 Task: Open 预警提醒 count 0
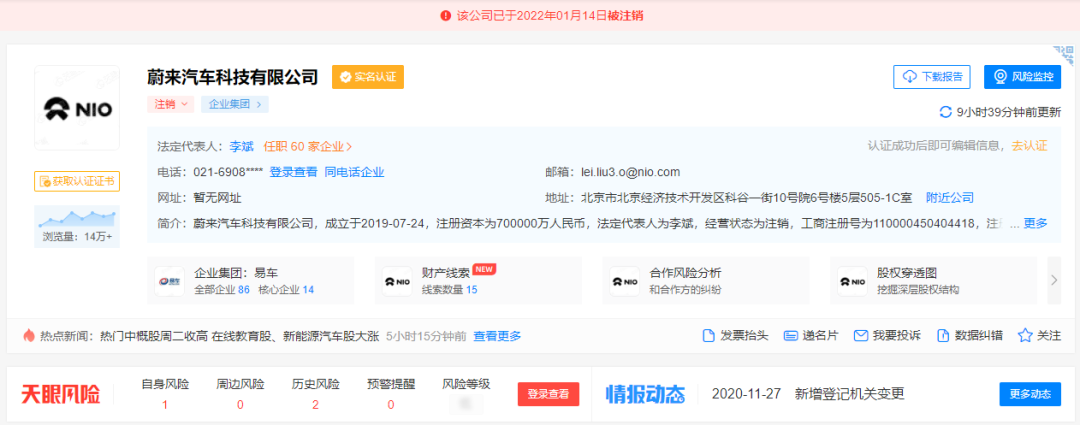tap(391, 404)
